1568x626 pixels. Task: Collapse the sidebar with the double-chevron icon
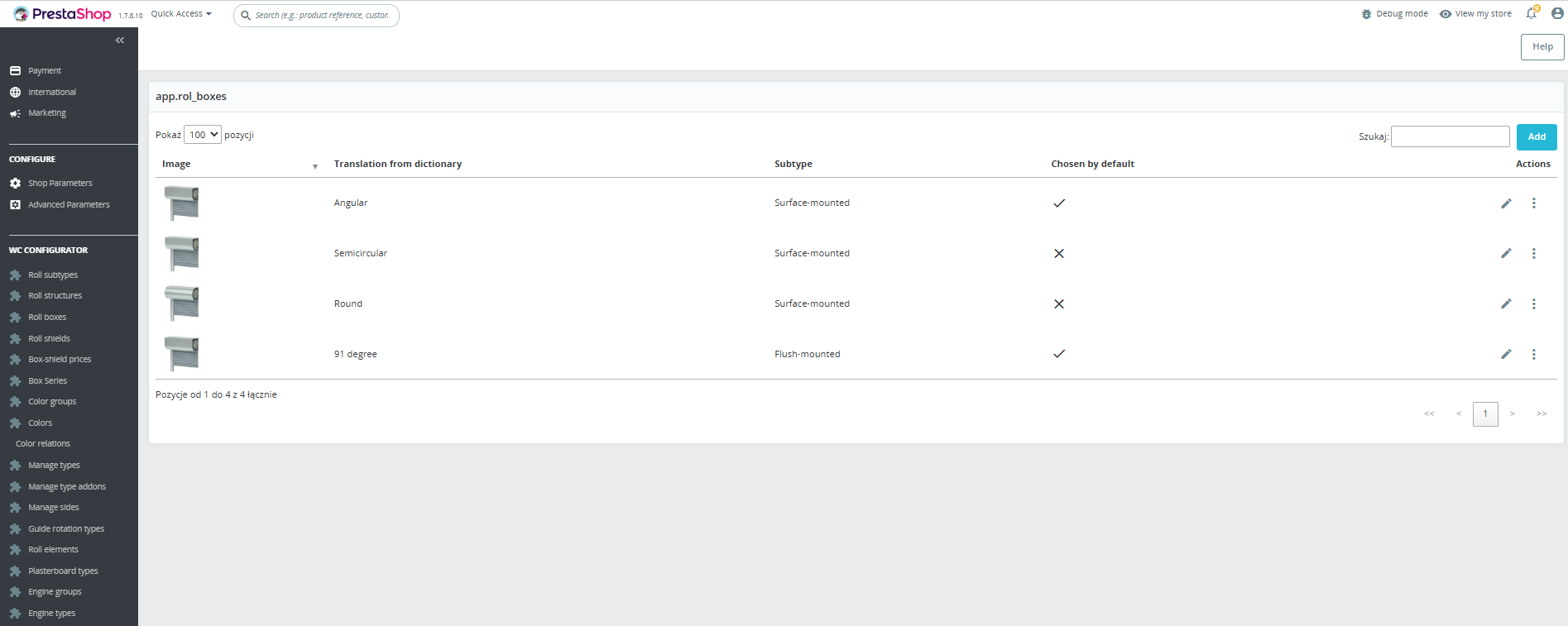[x=120, y=41]
